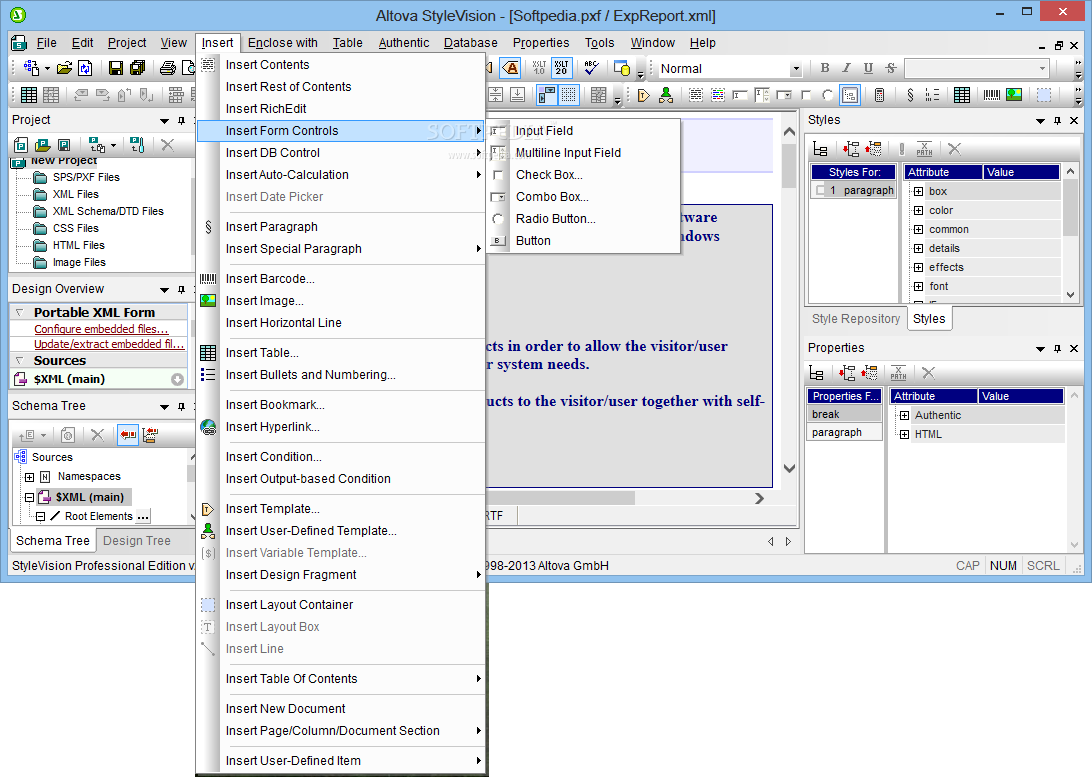
Task: Click the Underline formatting button
Action: [x=868, y=68]
